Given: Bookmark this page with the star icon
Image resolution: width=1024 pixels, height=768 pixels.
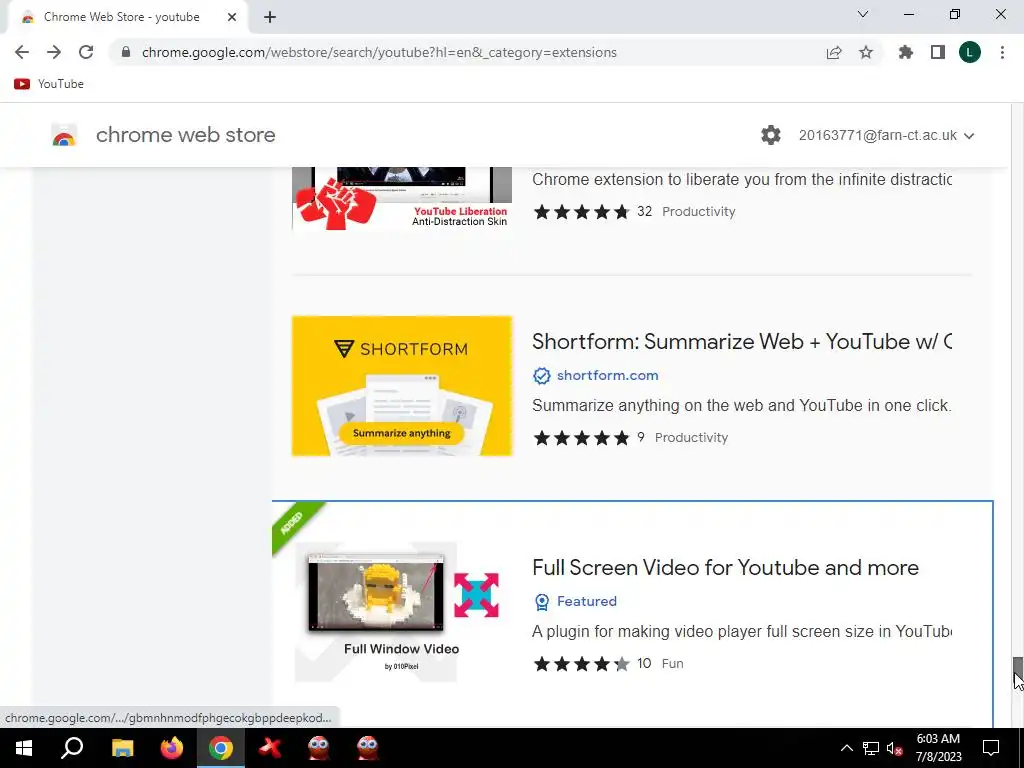Looking at the screenshot, I should (866, 52).
